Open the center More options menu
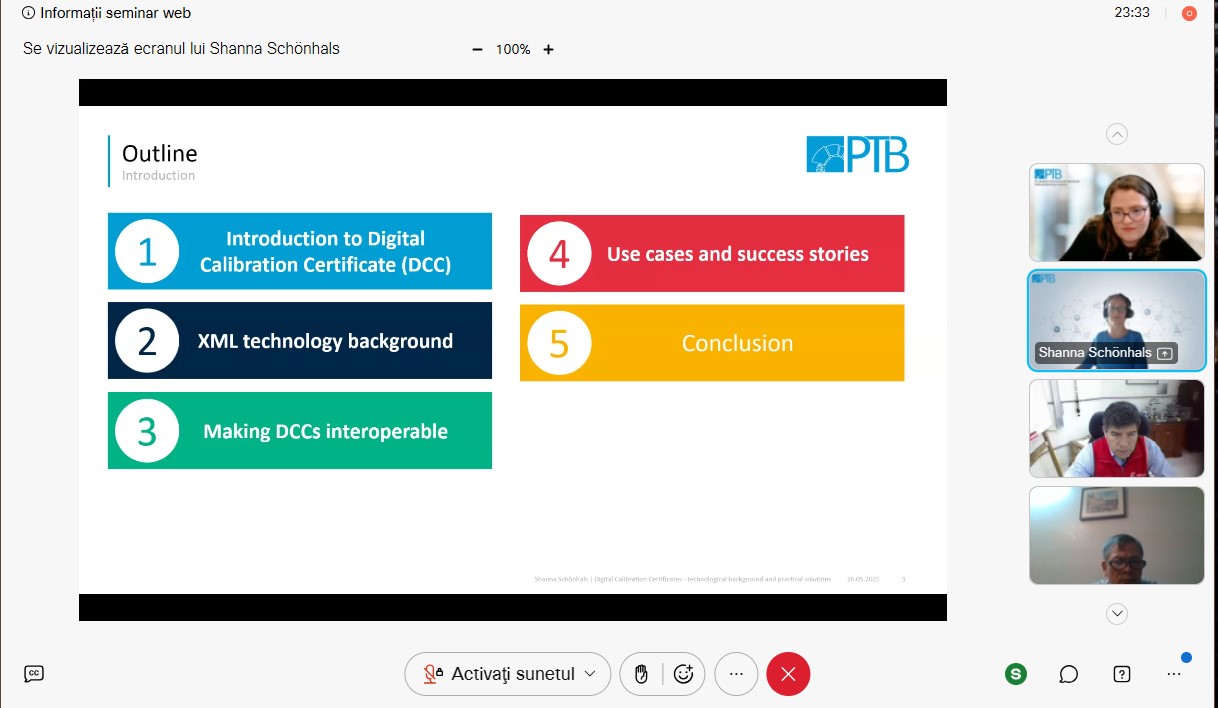Image resolution: width=1218 pixels, height=708 pixels. [x=737, y=674]
